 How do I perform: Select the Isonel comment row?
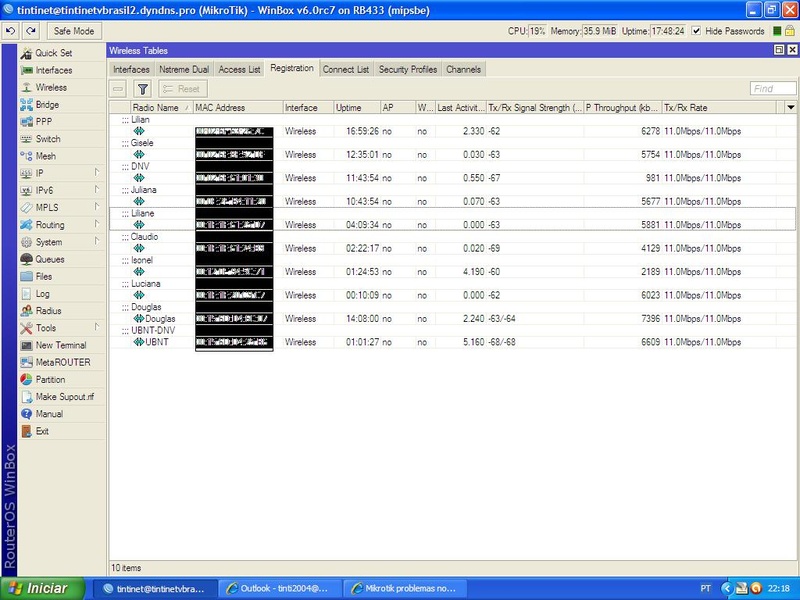(452, 260)
